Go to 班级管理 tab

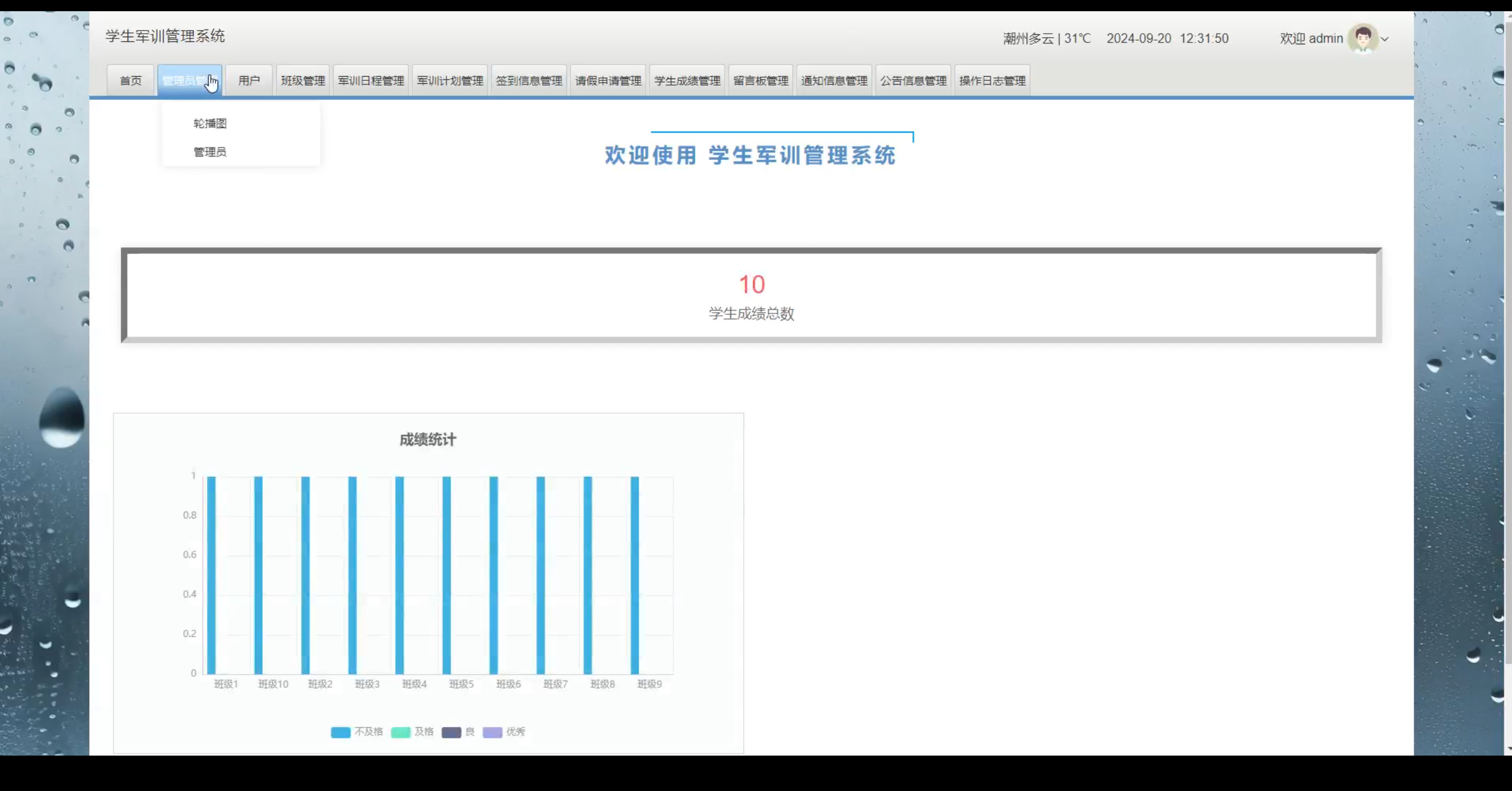(x=303, y=81)
